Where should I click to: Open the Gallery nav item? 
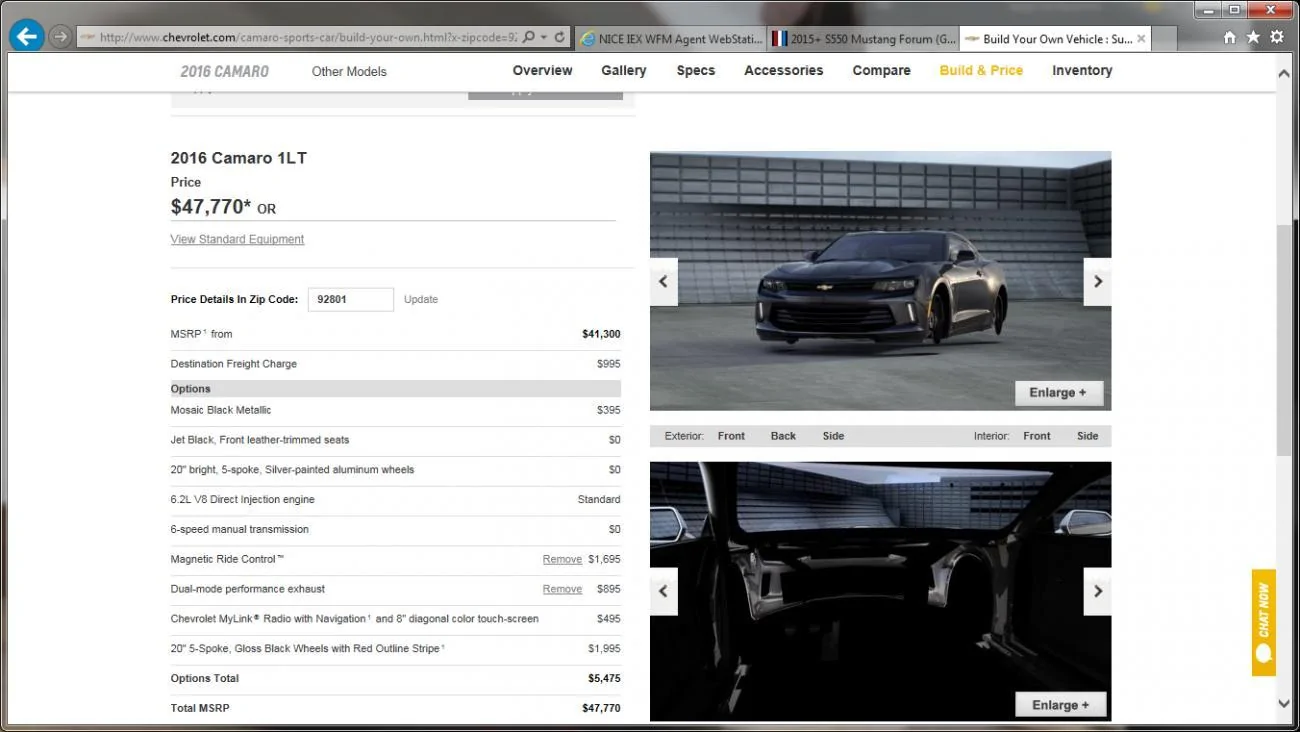[x=624, y=70]
